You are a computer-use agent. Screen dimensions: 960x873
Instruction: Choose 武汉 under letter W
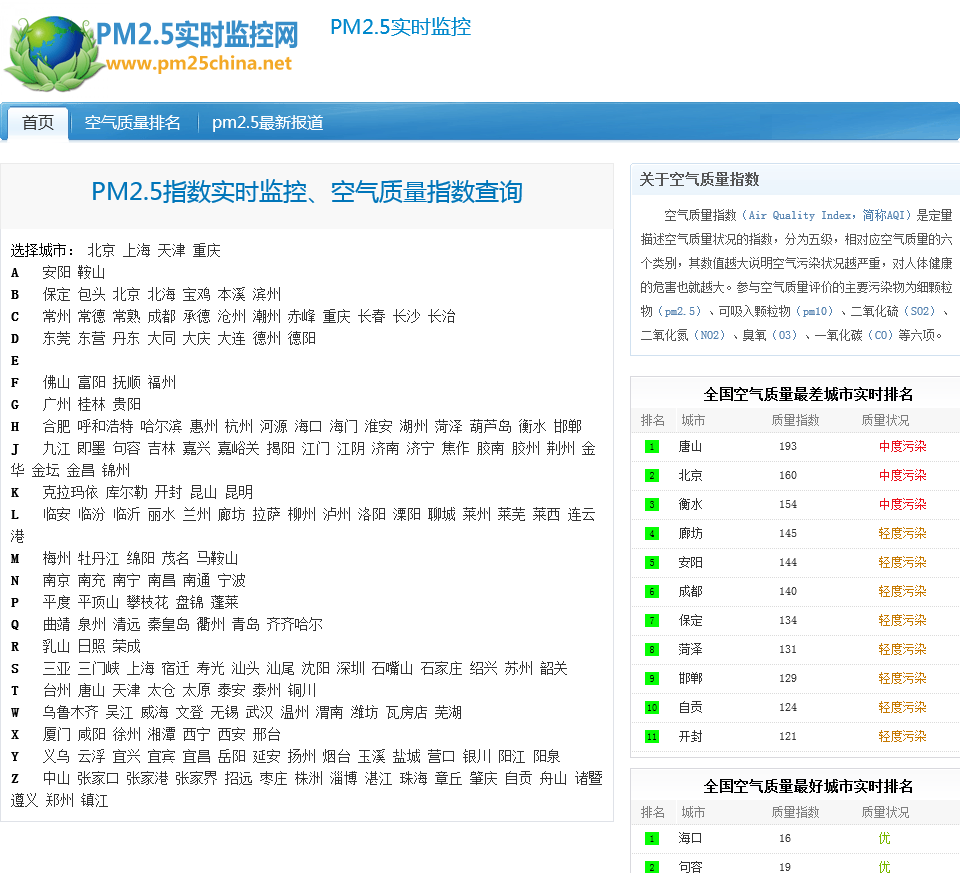click(259, 713)
